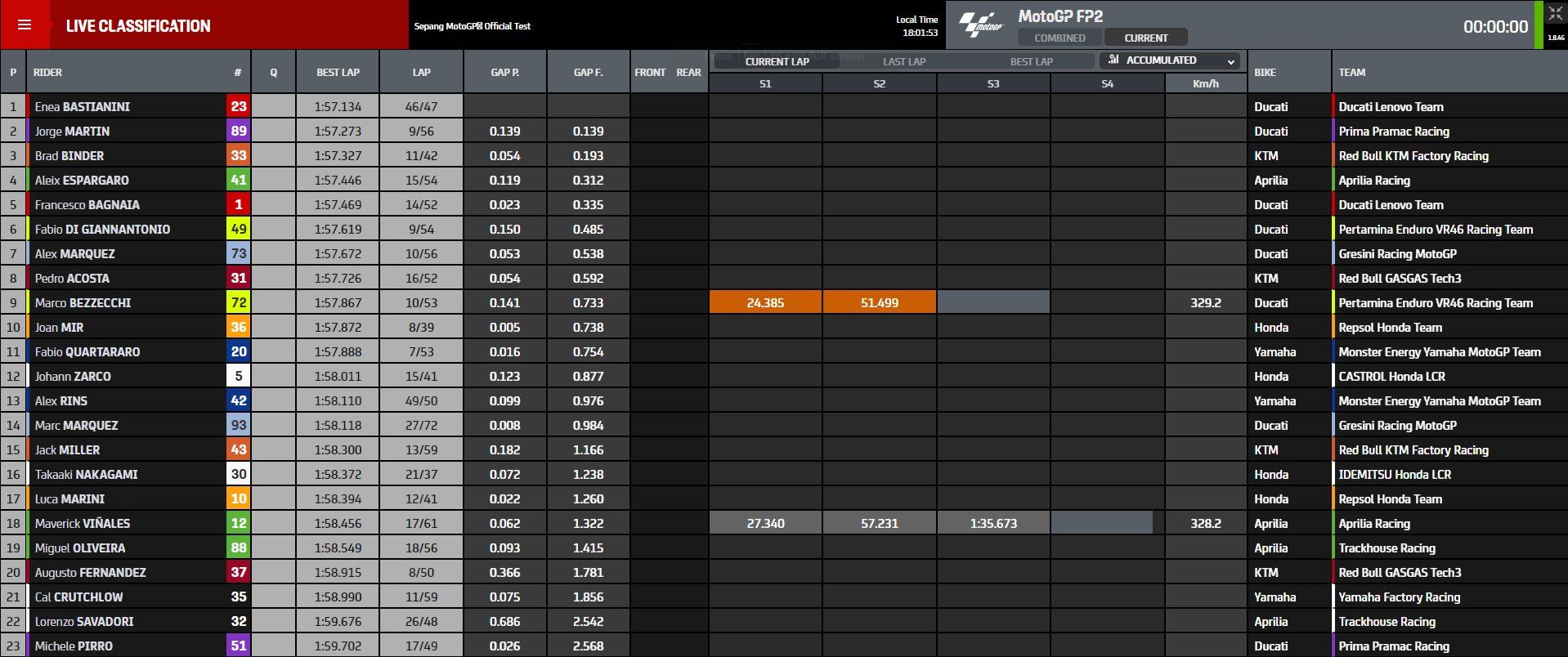Click Bastianini's red number 23 badge
The width and height of the screenshot is (1568, 657).
click(x=238, y=106)
